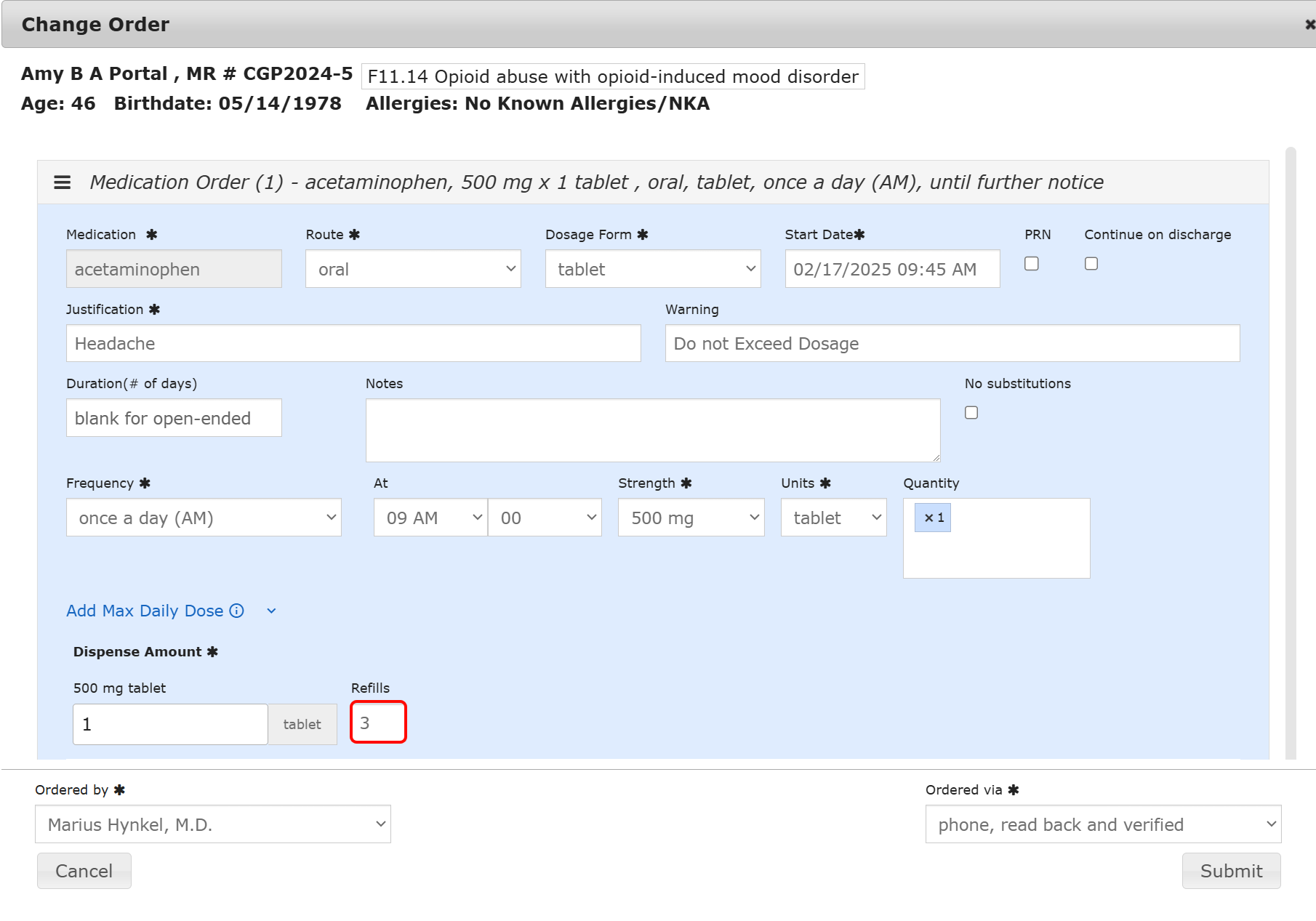
Task: Click the Submit button
Action: (1231, 871)
